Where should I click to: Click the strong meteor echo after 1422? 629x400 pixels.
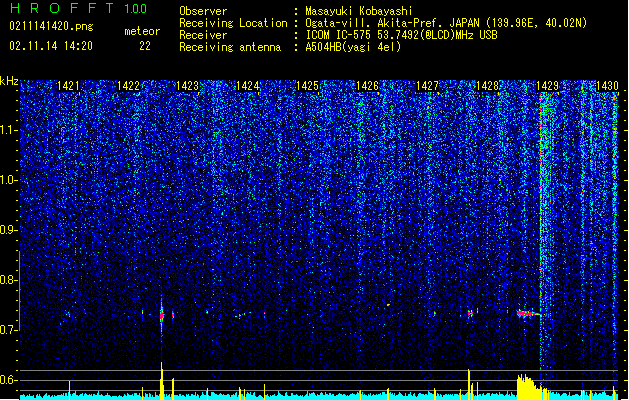pyautogui.click(x=162, y=315)
